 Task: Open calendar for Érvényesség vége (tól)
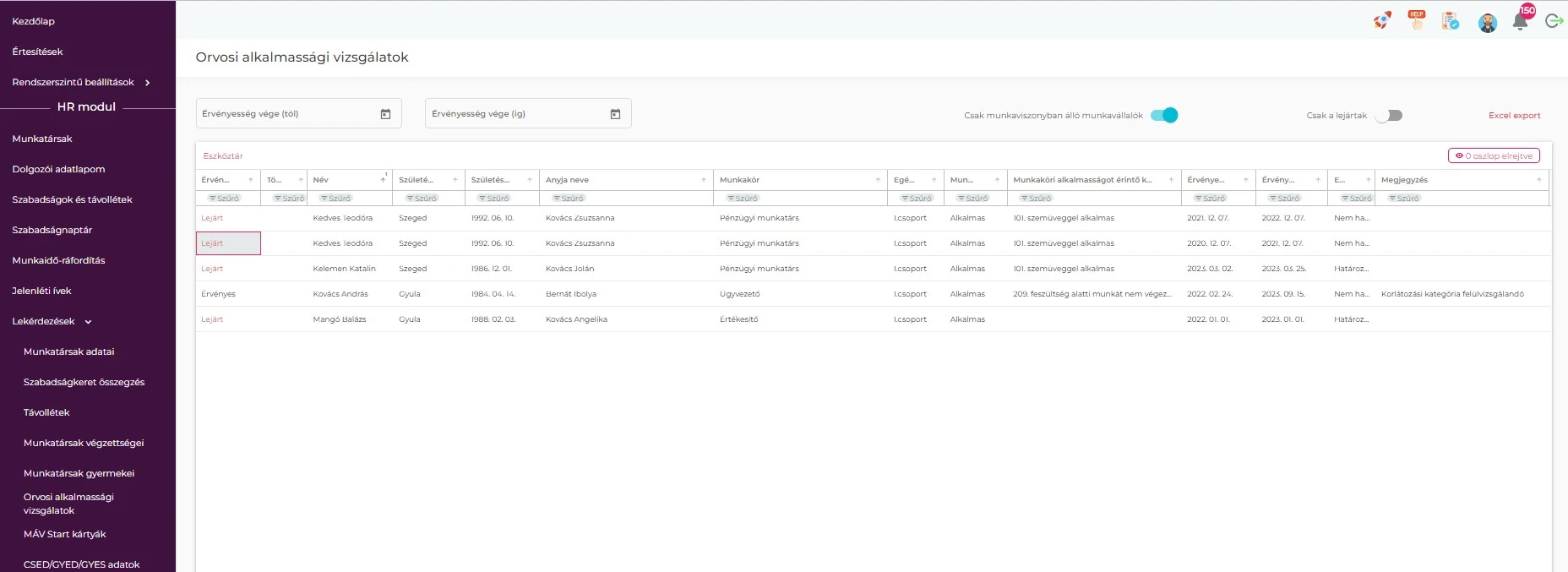[x=385, y=114]
